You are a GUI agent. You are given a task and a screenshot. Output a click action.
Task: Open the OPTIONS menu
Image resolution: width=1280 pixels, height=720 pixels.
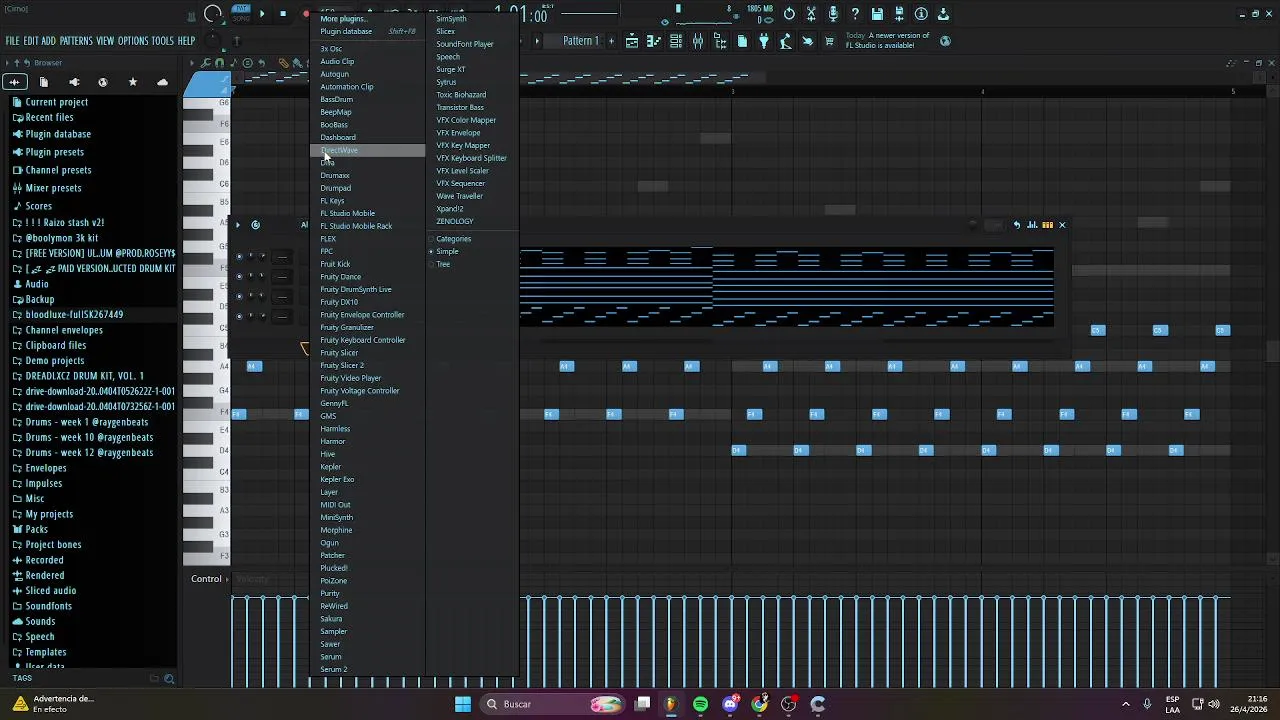pyautogui.click(x=133, y=41)
